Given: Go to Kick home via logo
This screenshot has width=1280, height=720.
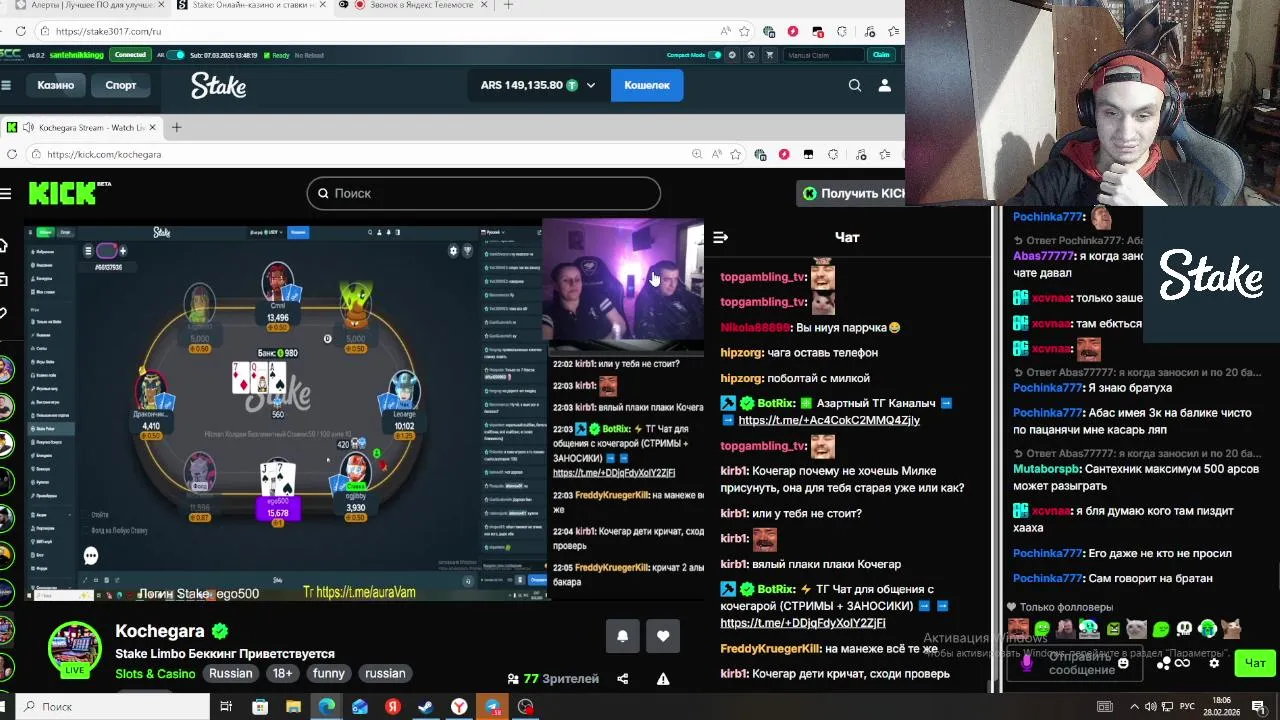Looking at the screenshot, I should pos(62,193).
